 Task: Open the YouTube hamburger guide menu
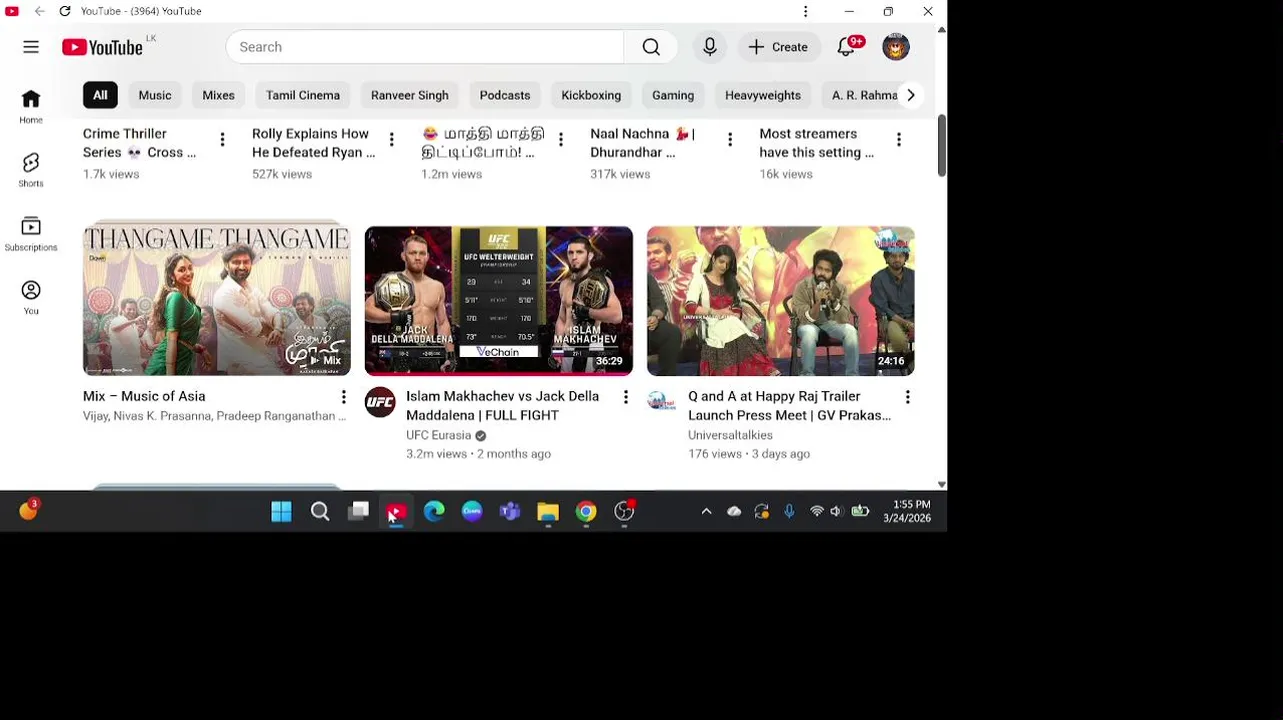pos(31,47)
